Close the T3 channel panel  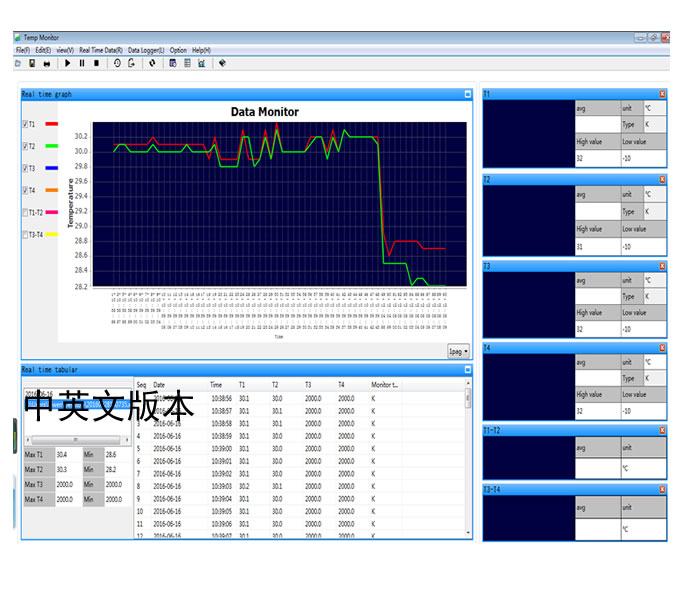coord(662,266)
